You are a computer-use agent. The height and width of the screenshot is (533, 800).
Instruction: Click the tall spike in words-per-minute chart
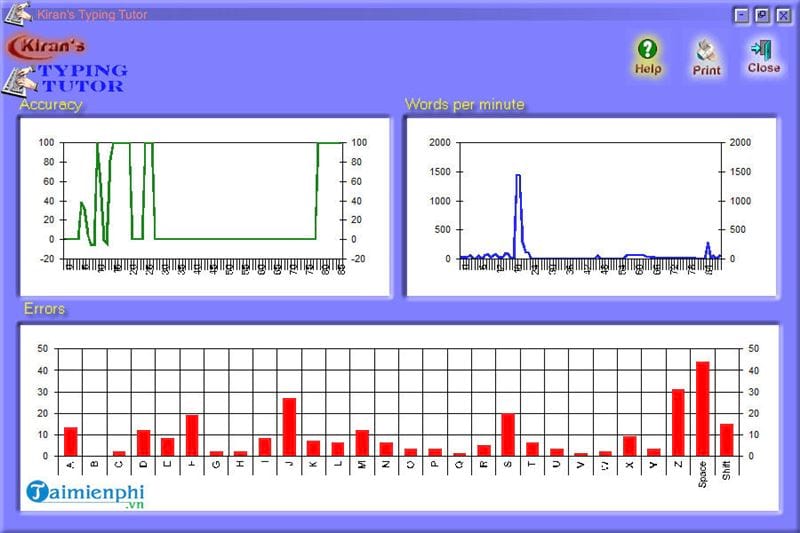point(518,214)
